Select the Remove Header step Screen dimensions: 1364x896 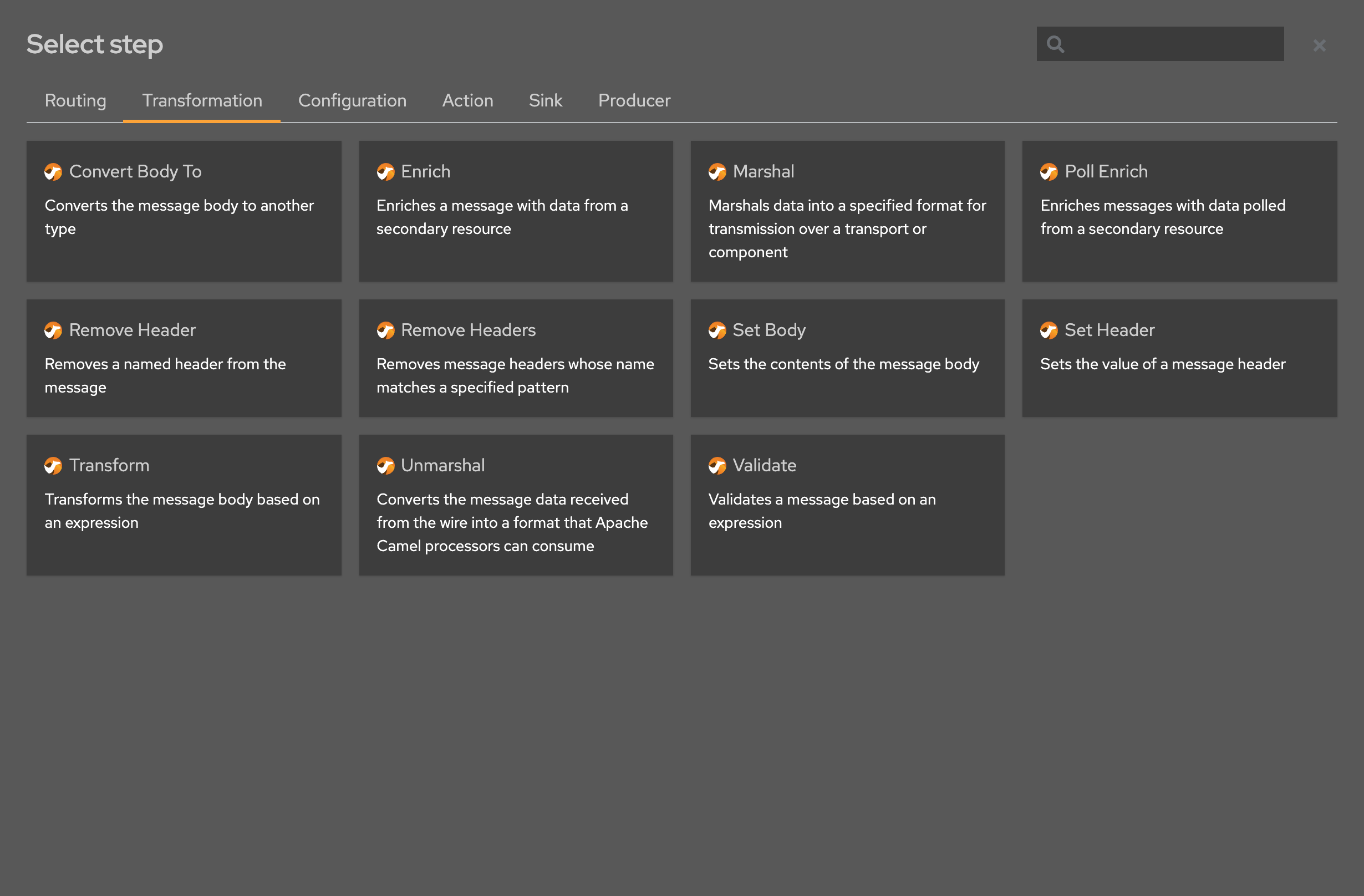coord(184,358)
